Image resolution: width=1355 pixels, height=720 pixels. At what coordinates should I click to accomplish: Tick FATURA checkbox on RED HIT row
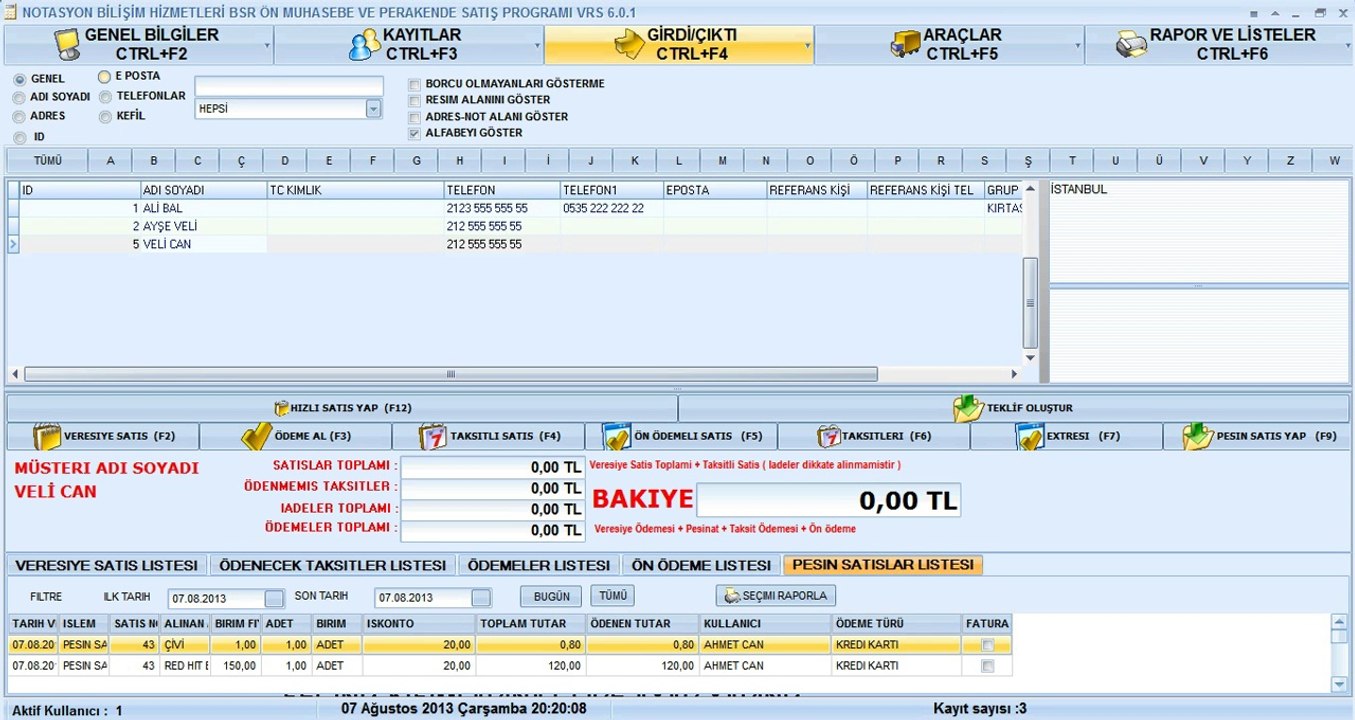click(988, 666)
